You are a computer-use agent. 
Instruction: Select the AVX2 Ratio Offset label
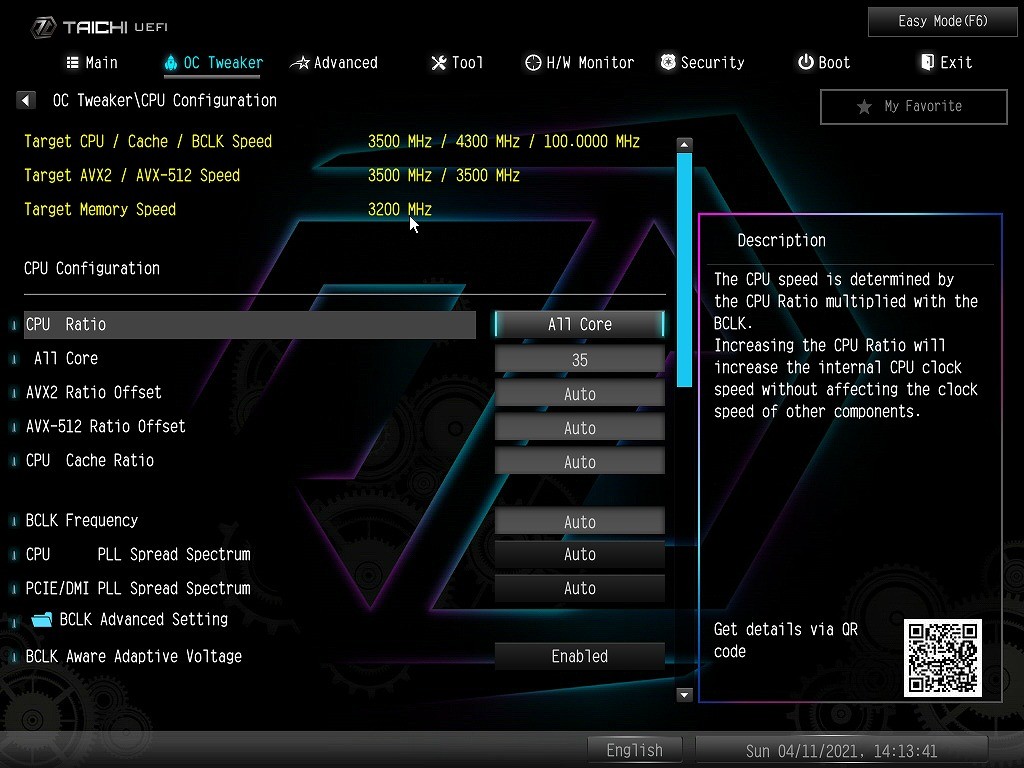point(93,392)
